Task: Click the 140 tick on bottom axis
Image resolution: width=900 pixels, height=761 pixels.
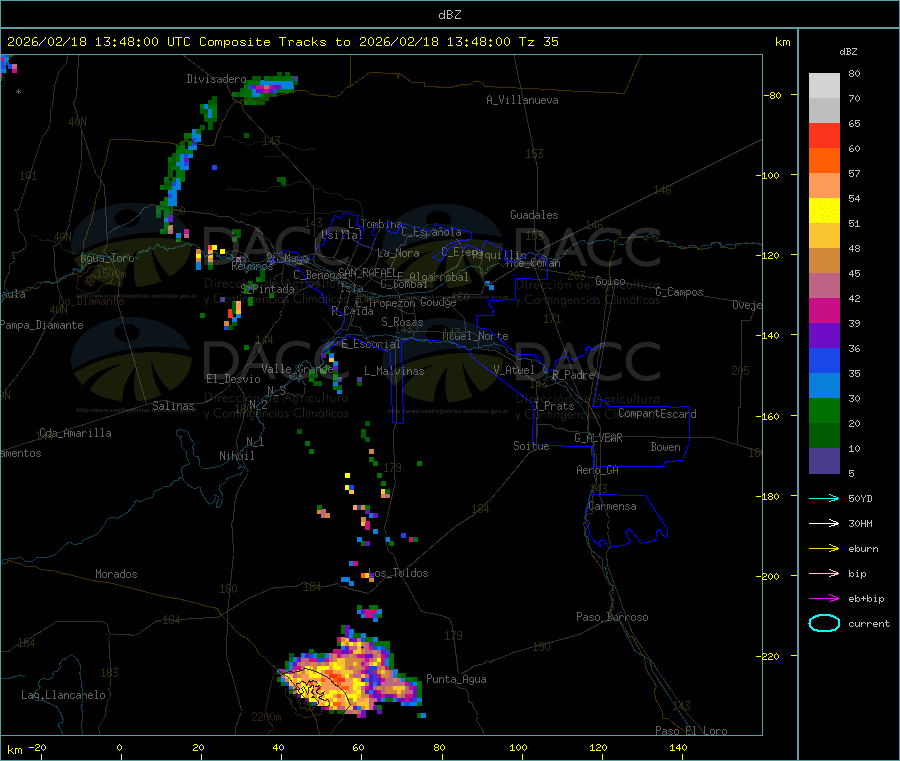Action: (x=678, y=747)
